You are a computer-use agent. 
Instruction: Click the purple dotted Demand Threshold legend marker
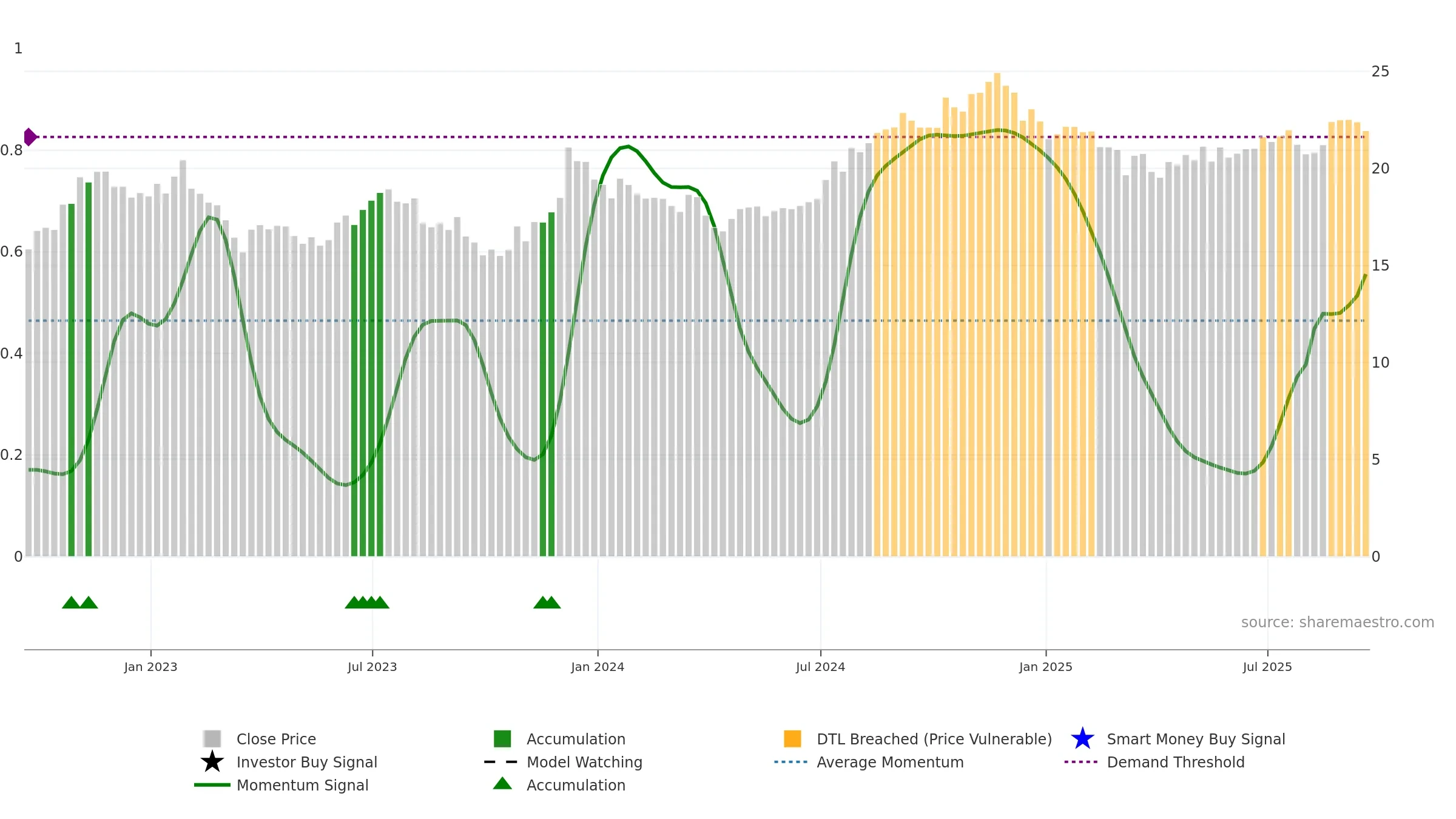[1081, 762]
